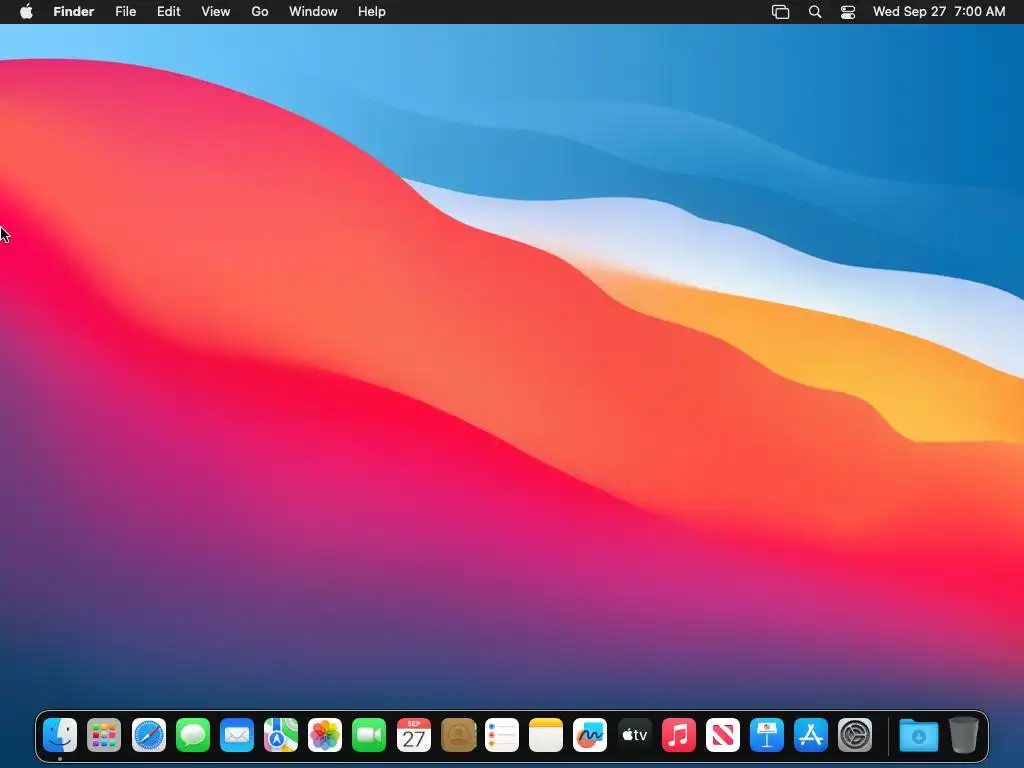
Task: Open the View menu
Action: click(216, 12)
